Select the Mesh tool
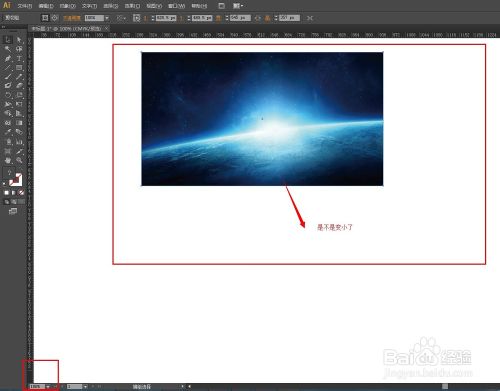This screenshot has height=391, width=500. [8, 123]
